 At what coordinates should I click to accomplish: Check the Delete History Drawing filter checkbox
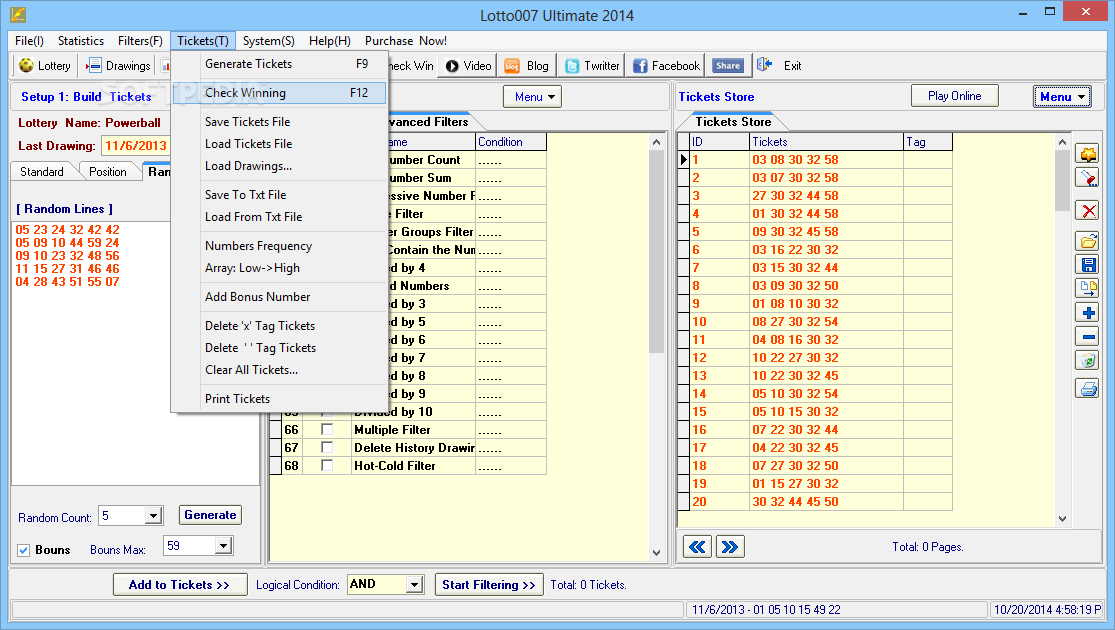pyautogui.click(x=327, y=447)
